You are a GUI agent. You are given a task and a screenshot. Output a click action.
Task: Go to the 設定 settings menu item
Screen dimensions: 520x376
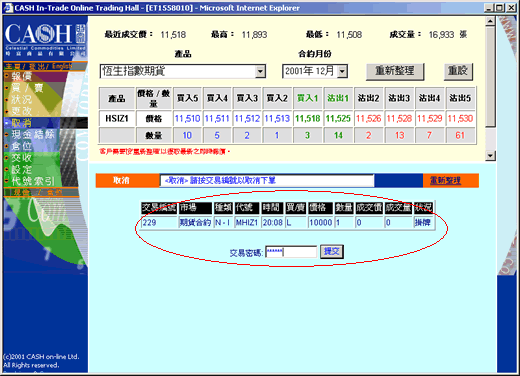22,169
